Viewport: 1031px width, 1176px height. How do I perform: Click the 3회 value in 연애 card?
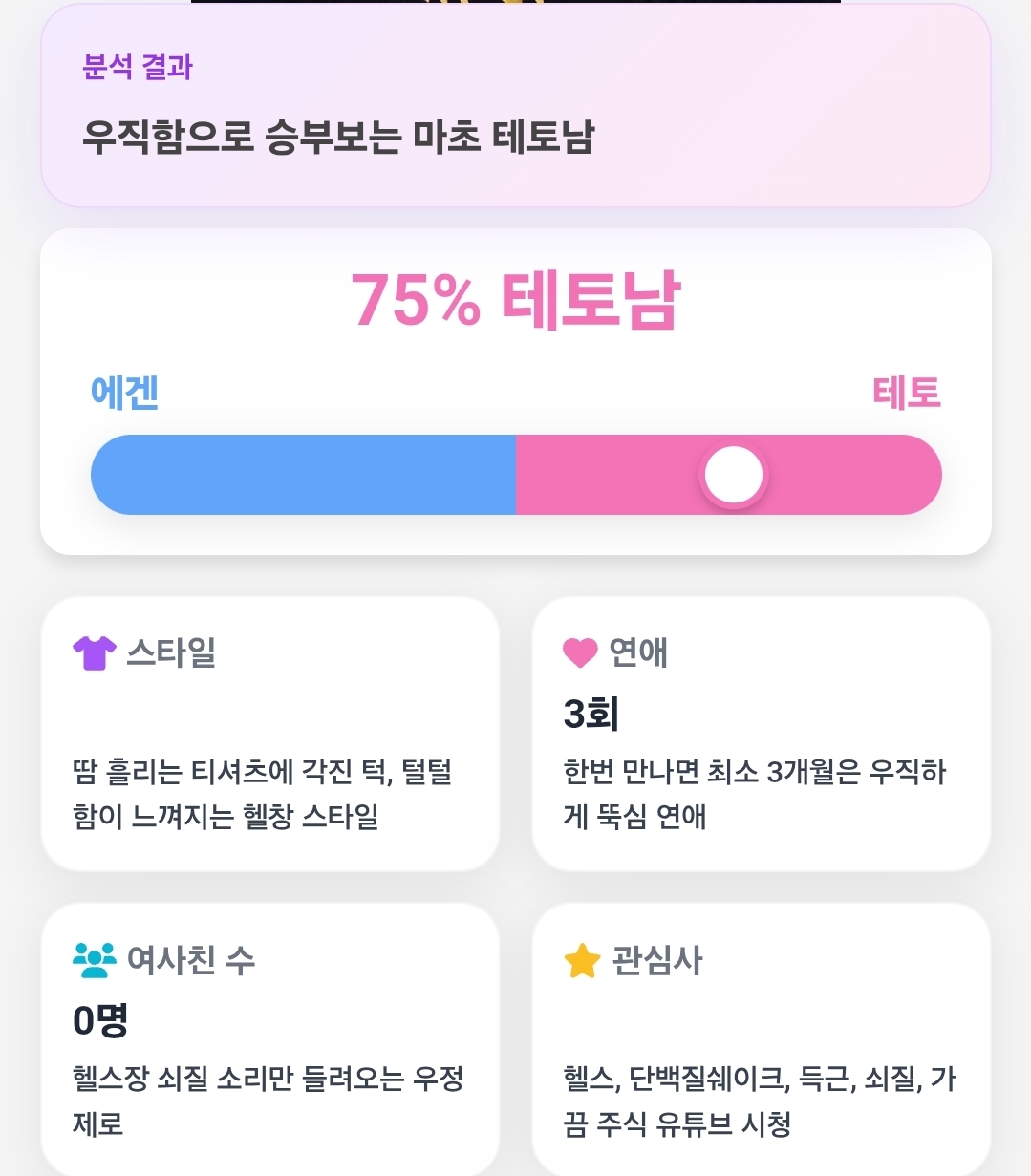[x=591, y=714]
